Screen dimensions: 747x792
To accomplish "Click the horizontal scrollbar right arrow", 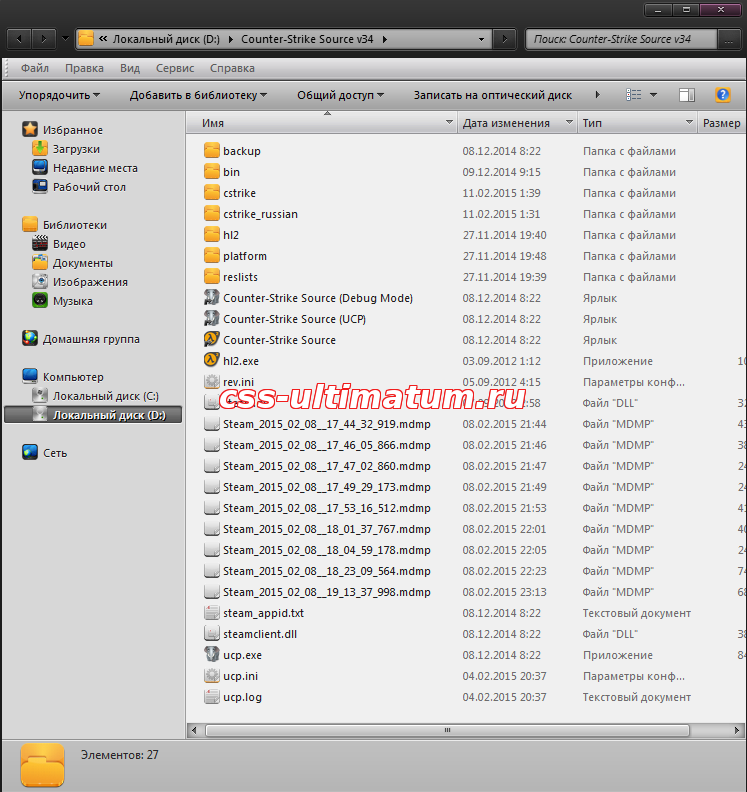I will point(737,730).
